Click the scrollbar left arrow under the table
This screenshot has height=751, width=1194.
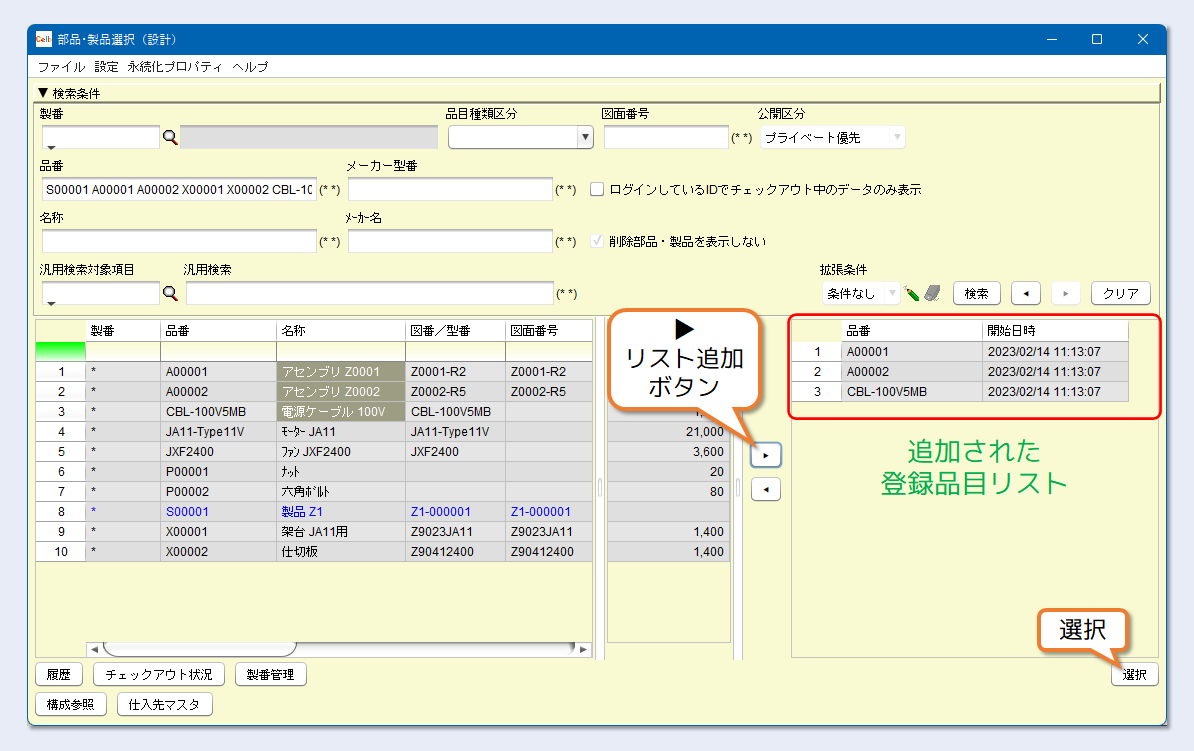click(x=94, y=649)
